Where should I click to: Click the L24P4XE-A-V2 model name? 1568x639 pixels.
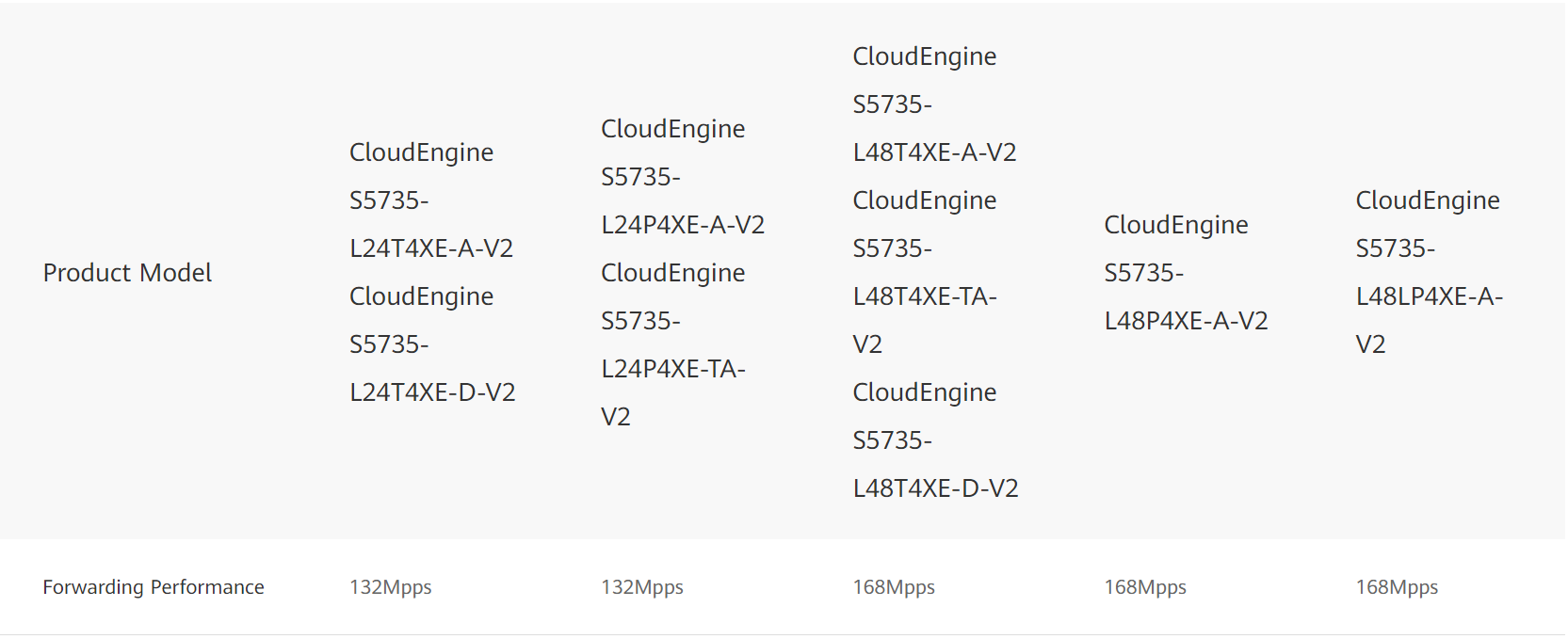[683, 225]
